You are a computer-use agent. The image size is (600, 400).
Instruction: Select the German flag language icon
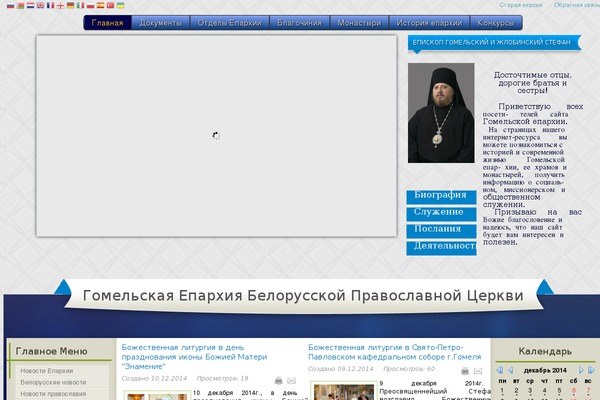coord(70,5)
